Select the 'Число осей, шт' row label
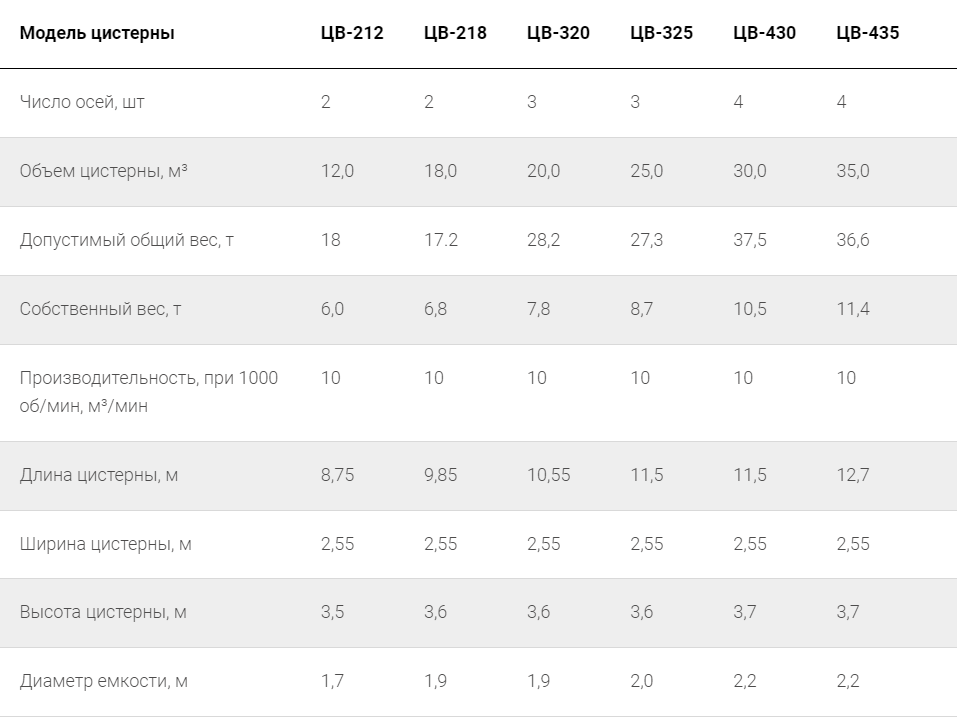The height and width of the screenshot is (717, 957). point(82,102)
